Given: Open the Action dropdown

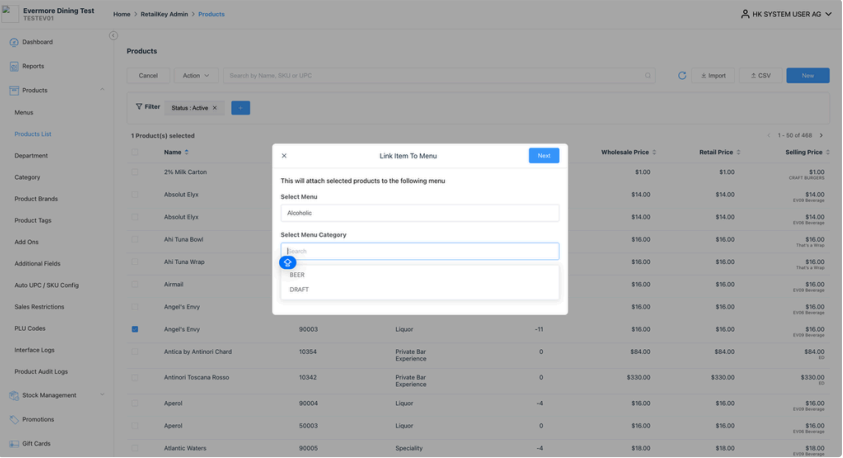Looking at the screenshot, I should pyautogui.click(x=195, y=75).
